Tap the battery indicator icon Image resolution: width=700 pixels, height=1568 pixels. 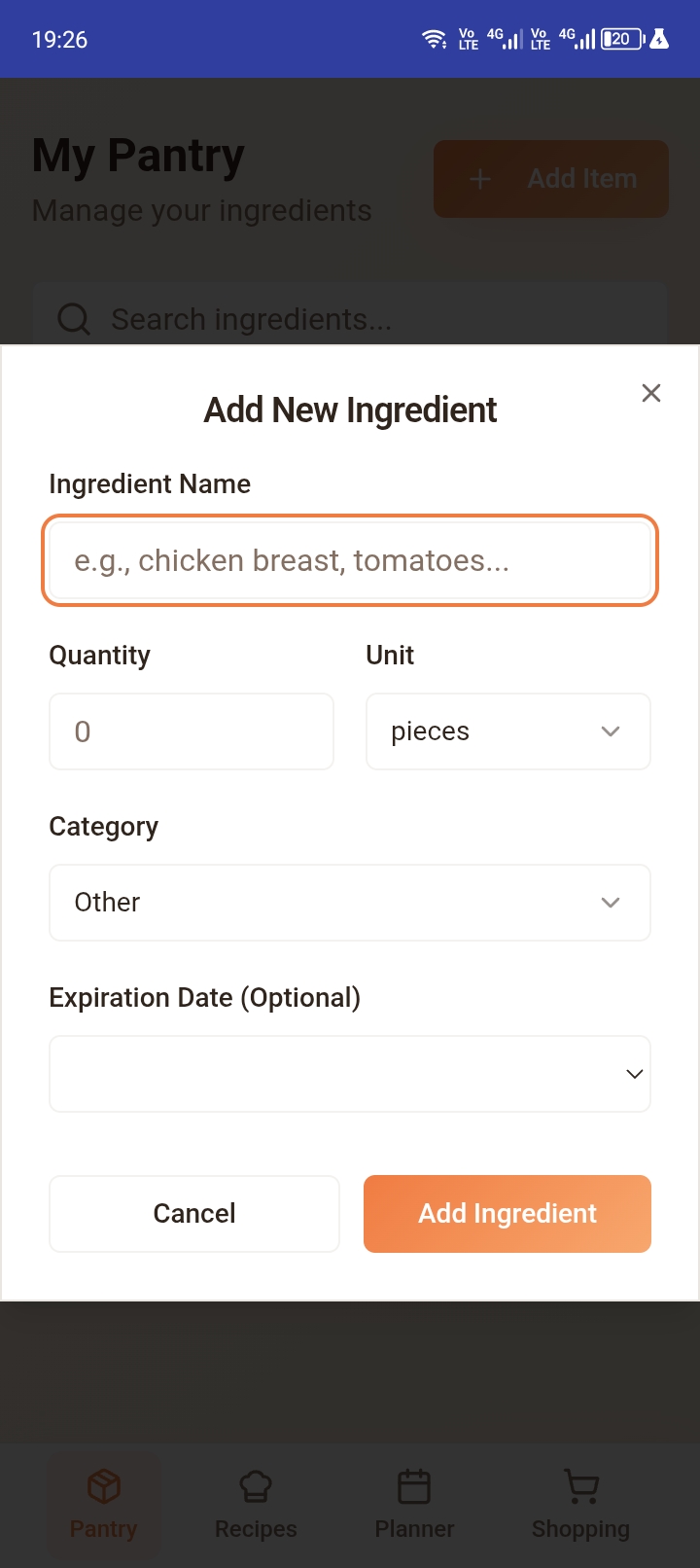click(x=621, y=39)
